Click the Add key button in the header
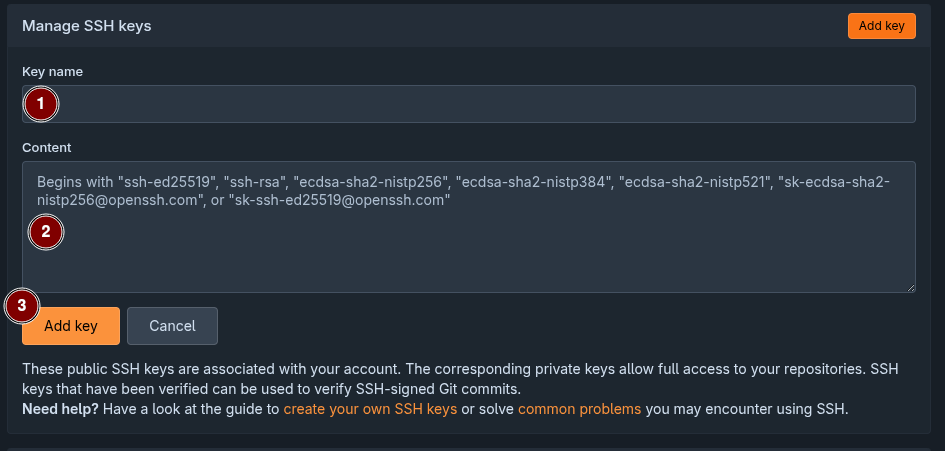Image resolution: width=945 pixels, height=451 pixels. [x=881, y=26]
